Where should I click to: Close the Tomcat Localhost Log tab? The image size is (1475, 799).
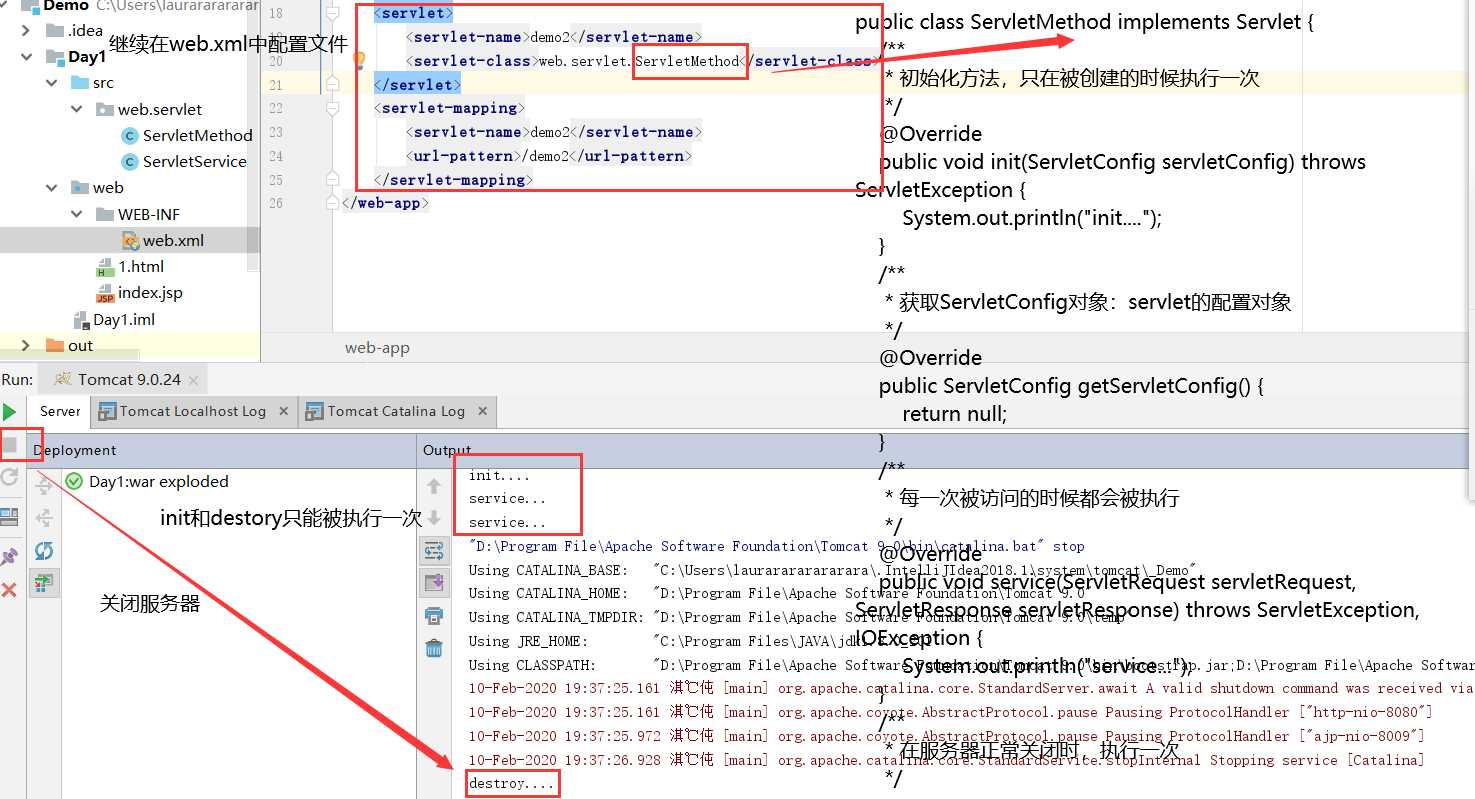click(284, 411)
